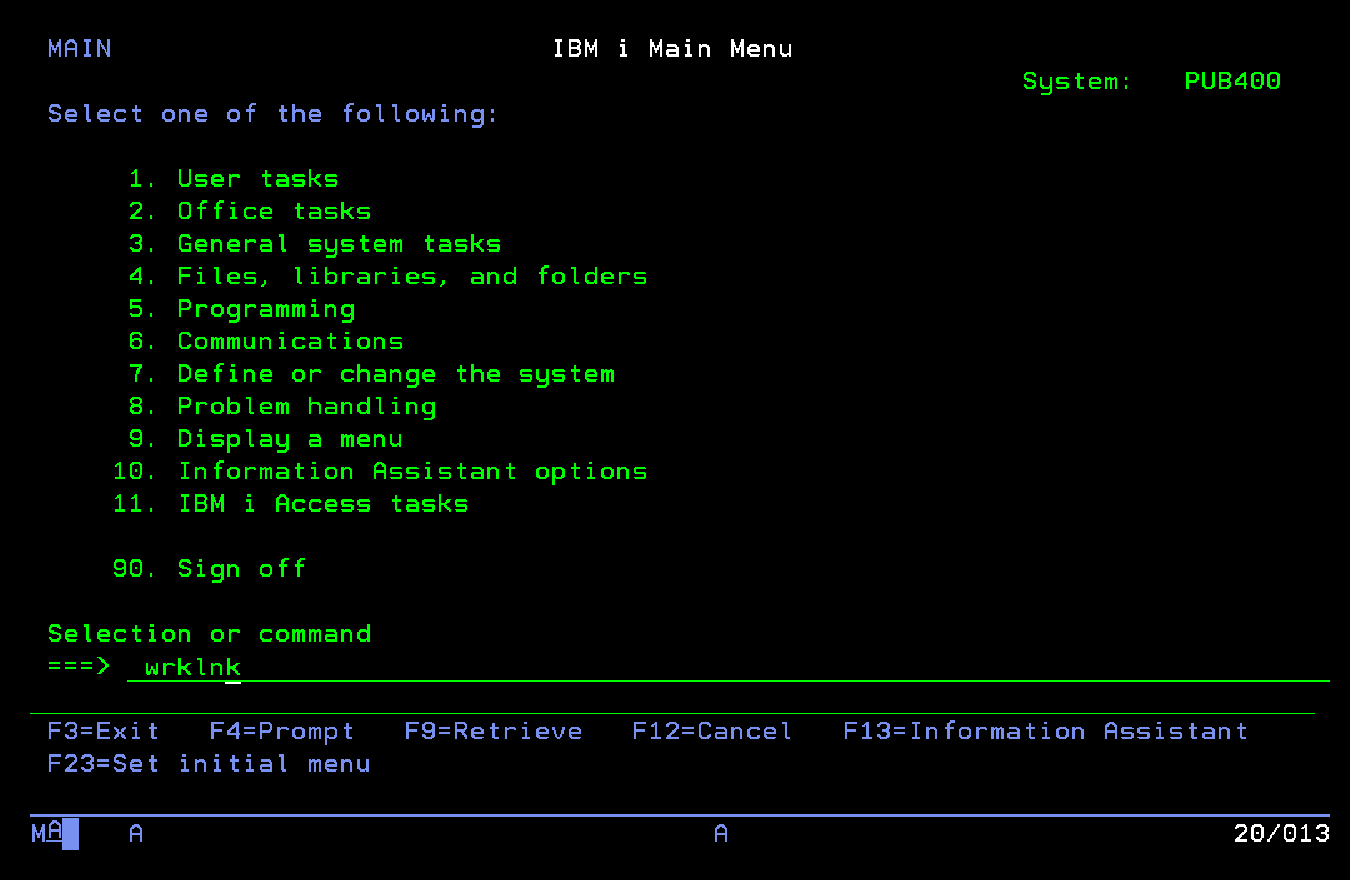
Task: Open F13=Information Assistant
Action: point(1045,731)
